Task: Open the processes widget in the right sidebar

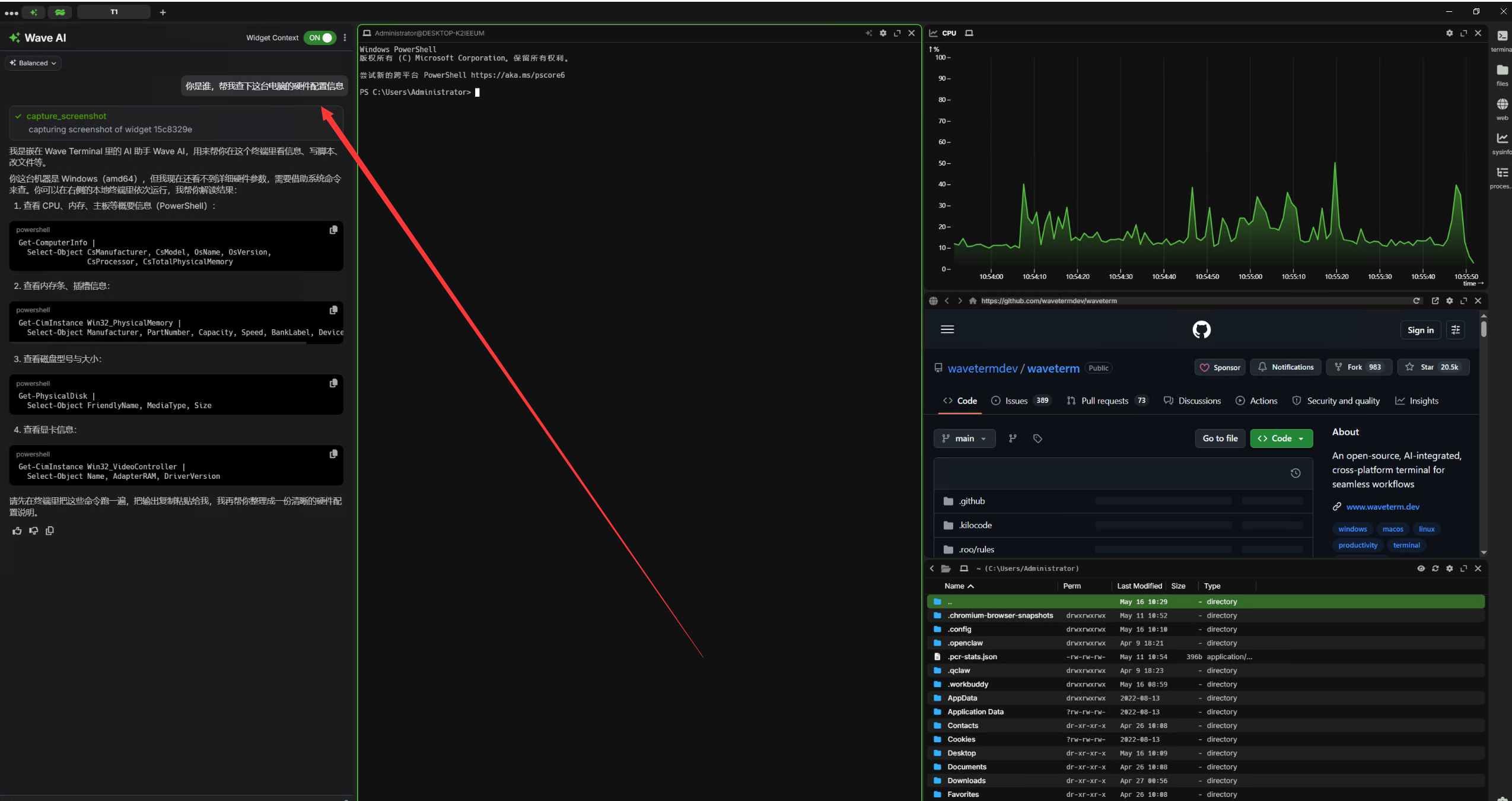Action: click(x=1502, y=177)
